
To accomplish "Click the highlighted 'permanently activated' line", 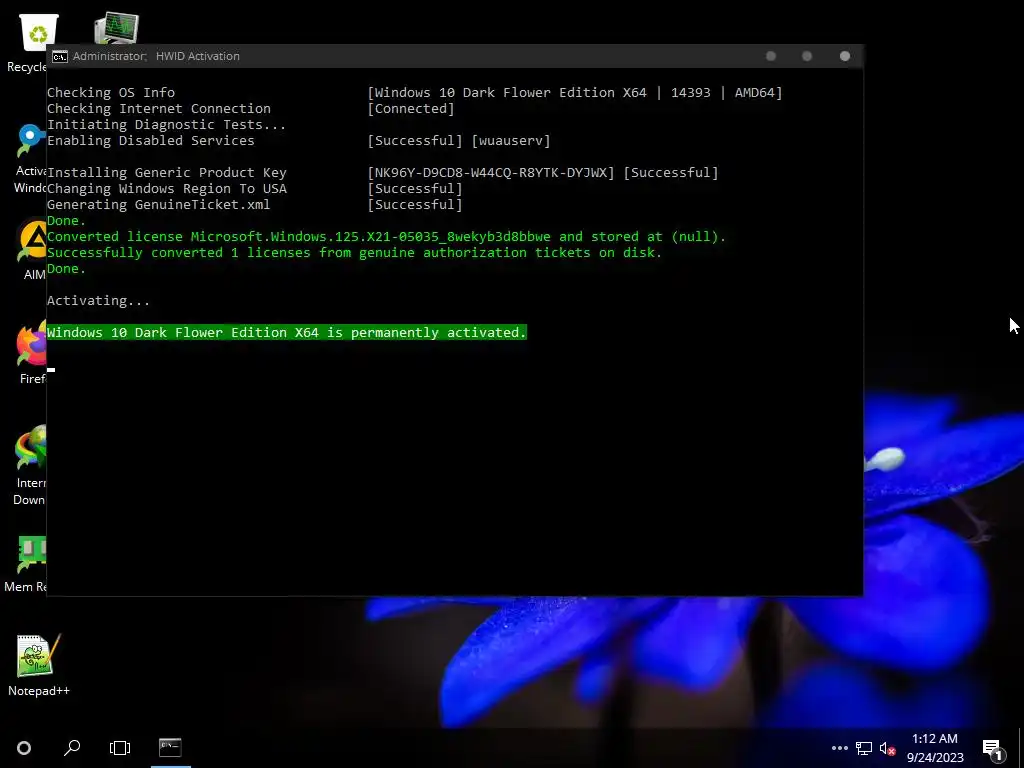I will coord(287,332).
